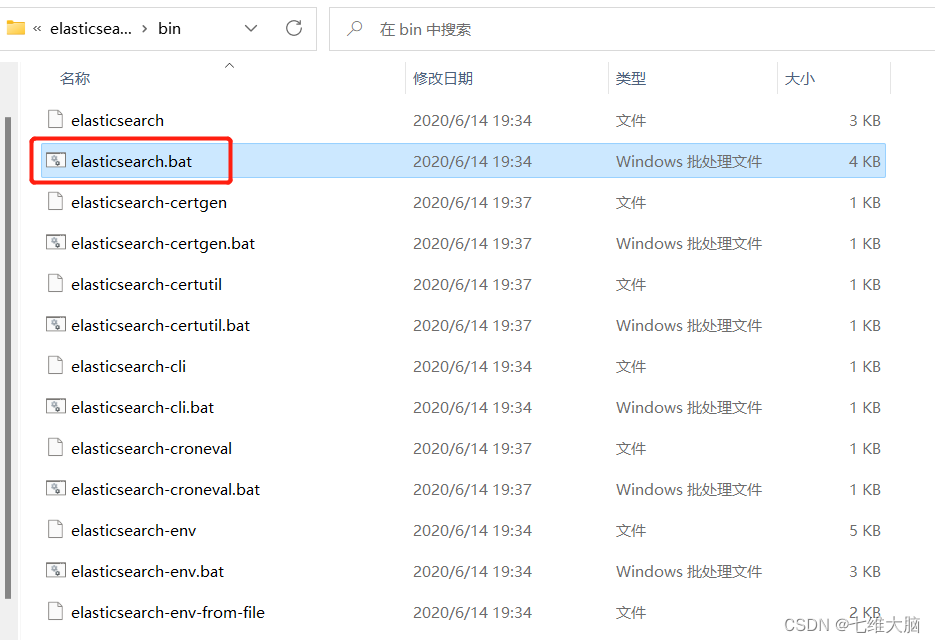Image resolution: width=935 pixels, height=643 pixels.
Task: Sort by the 修改日期 column header
Action: [x=442, y=78]
